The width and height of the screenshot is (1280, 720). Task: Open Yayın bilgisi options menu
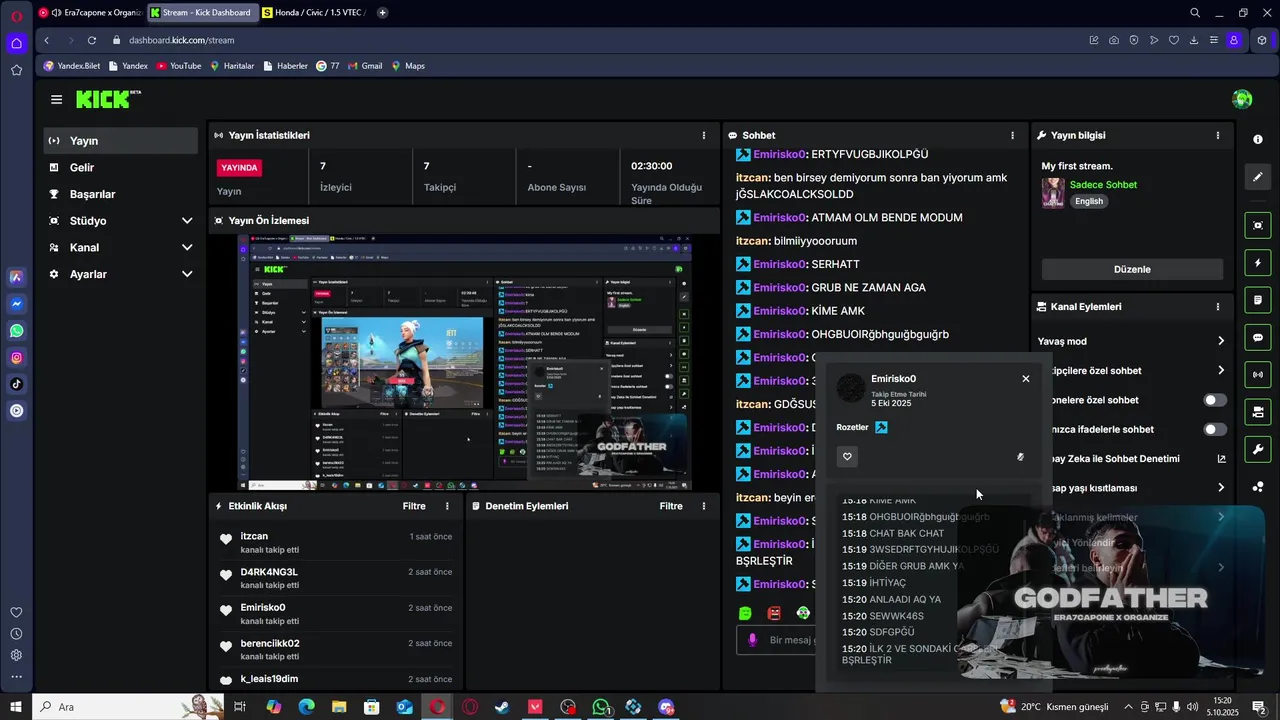pyautogui.click(x=1217, y=135)
